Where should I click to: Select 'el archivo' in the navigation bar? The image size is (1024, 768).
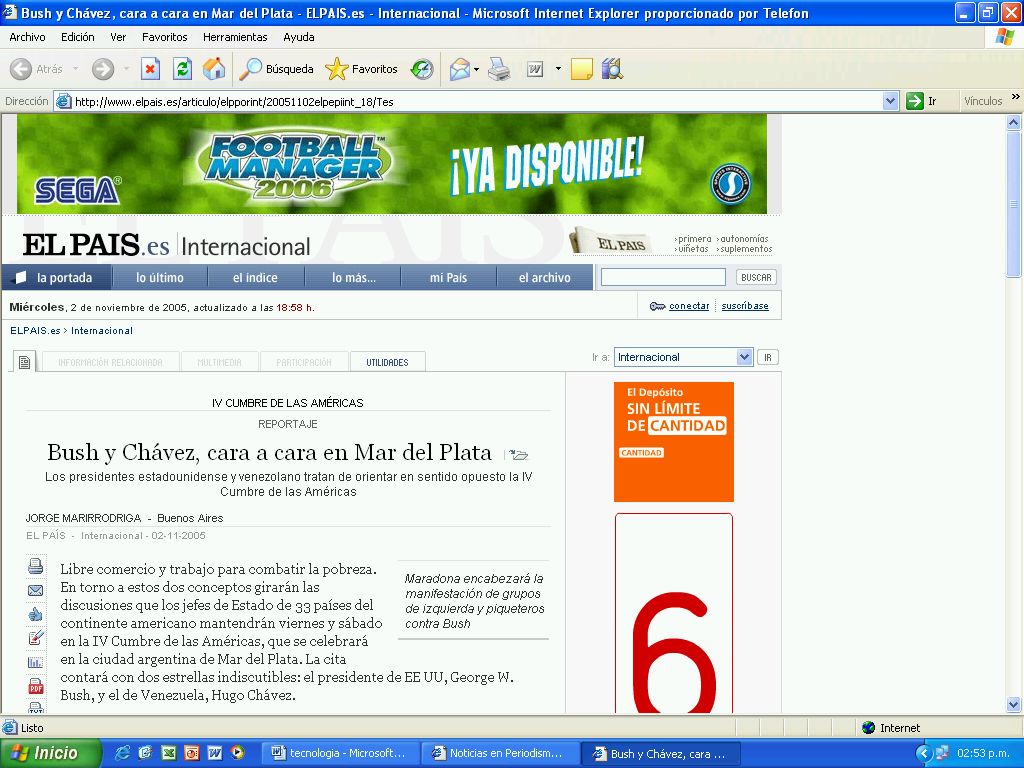click(544, 278)
